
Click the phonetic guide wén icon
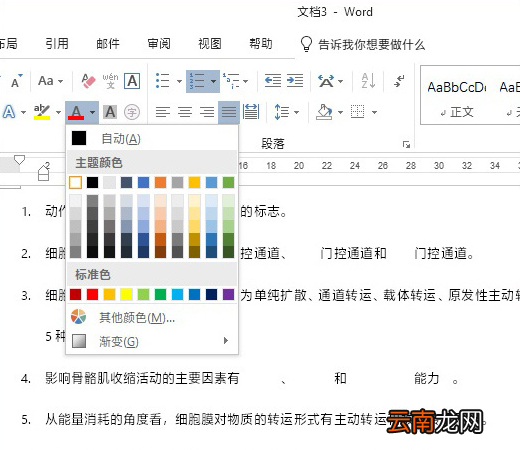coord(110,81)
